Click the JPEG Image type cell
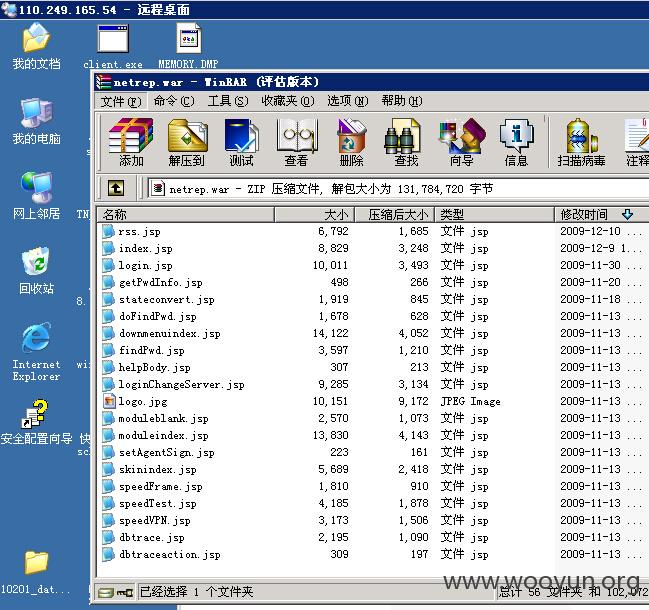 pos(471,401)
